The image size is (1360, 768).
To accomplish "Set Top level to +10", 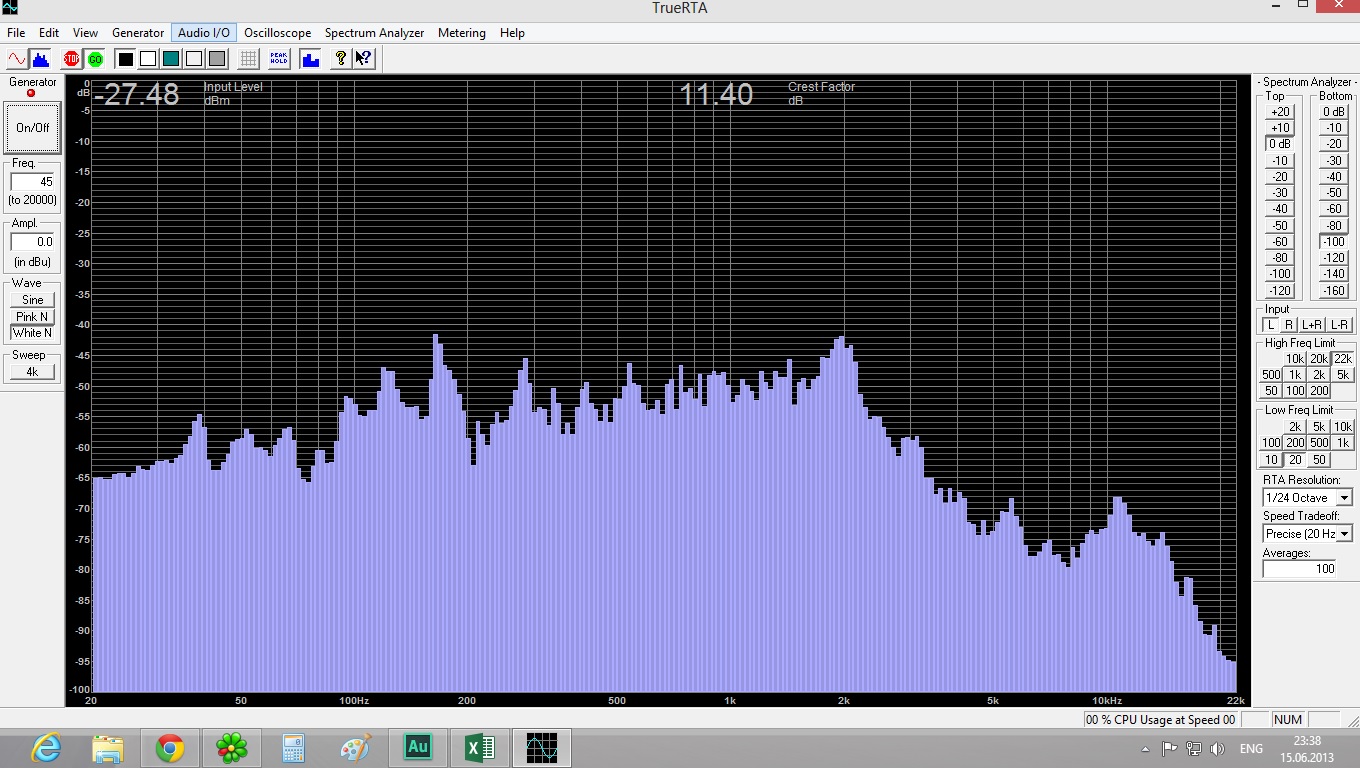I will (x=1279, y=128).
